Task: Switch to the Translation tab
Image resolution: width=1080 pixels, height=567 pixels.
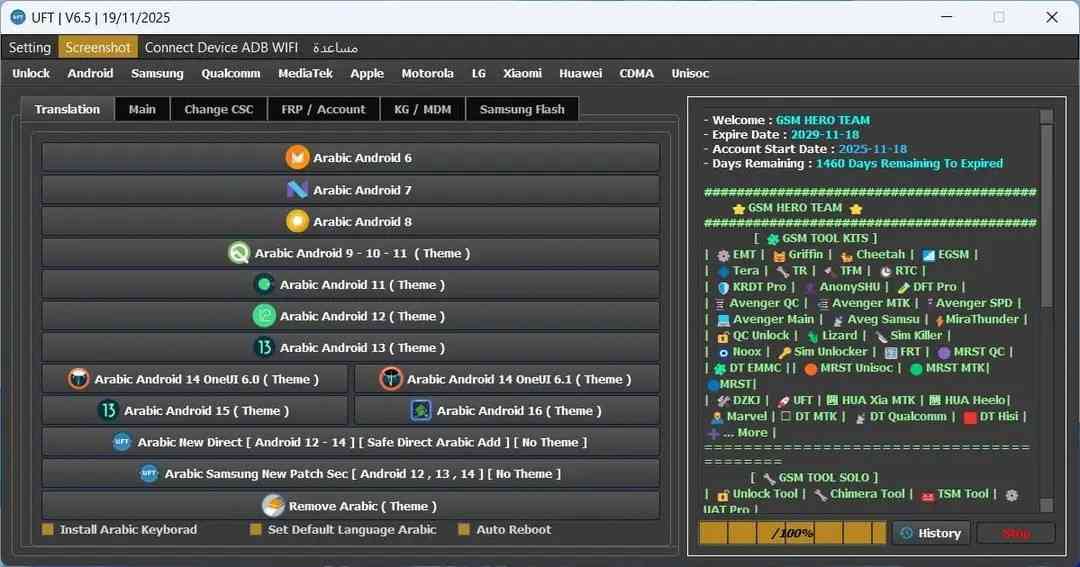Action: tap(68, 109)
